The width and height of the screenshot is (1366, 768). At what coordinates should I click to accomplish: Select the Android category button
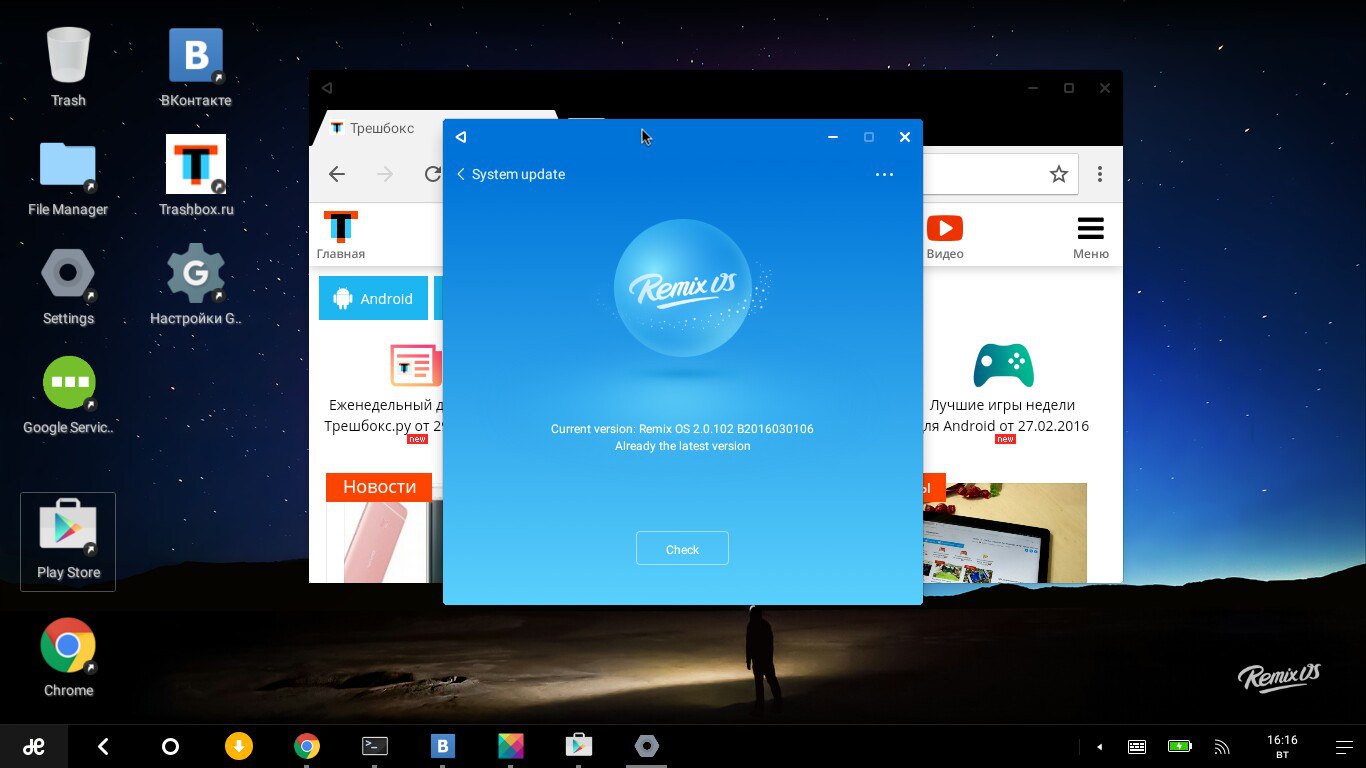pyautogui.click(x=373, y=298)
